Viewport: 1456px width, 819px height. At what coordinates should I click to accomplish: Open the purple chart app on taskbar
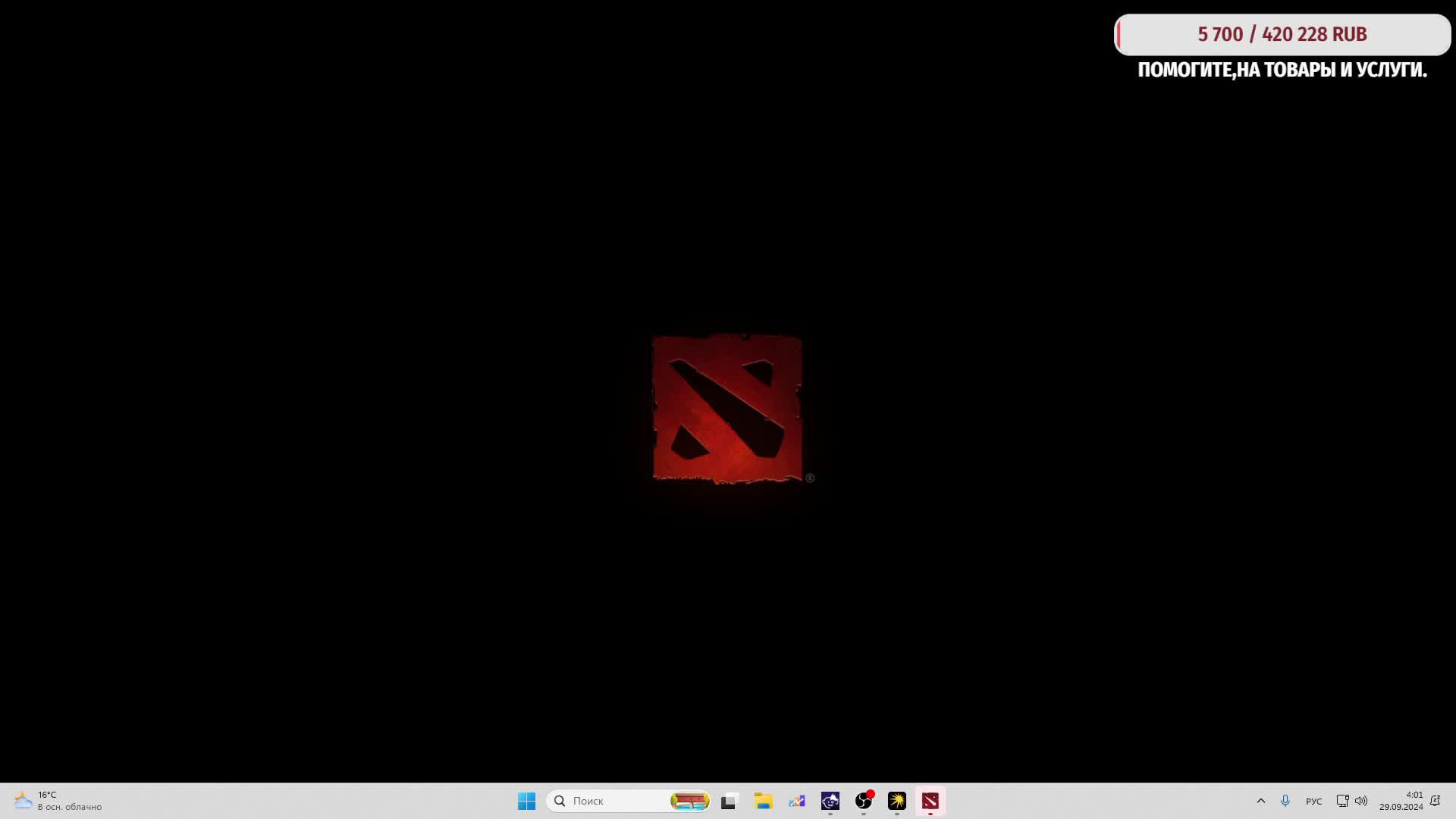[796, 801]
